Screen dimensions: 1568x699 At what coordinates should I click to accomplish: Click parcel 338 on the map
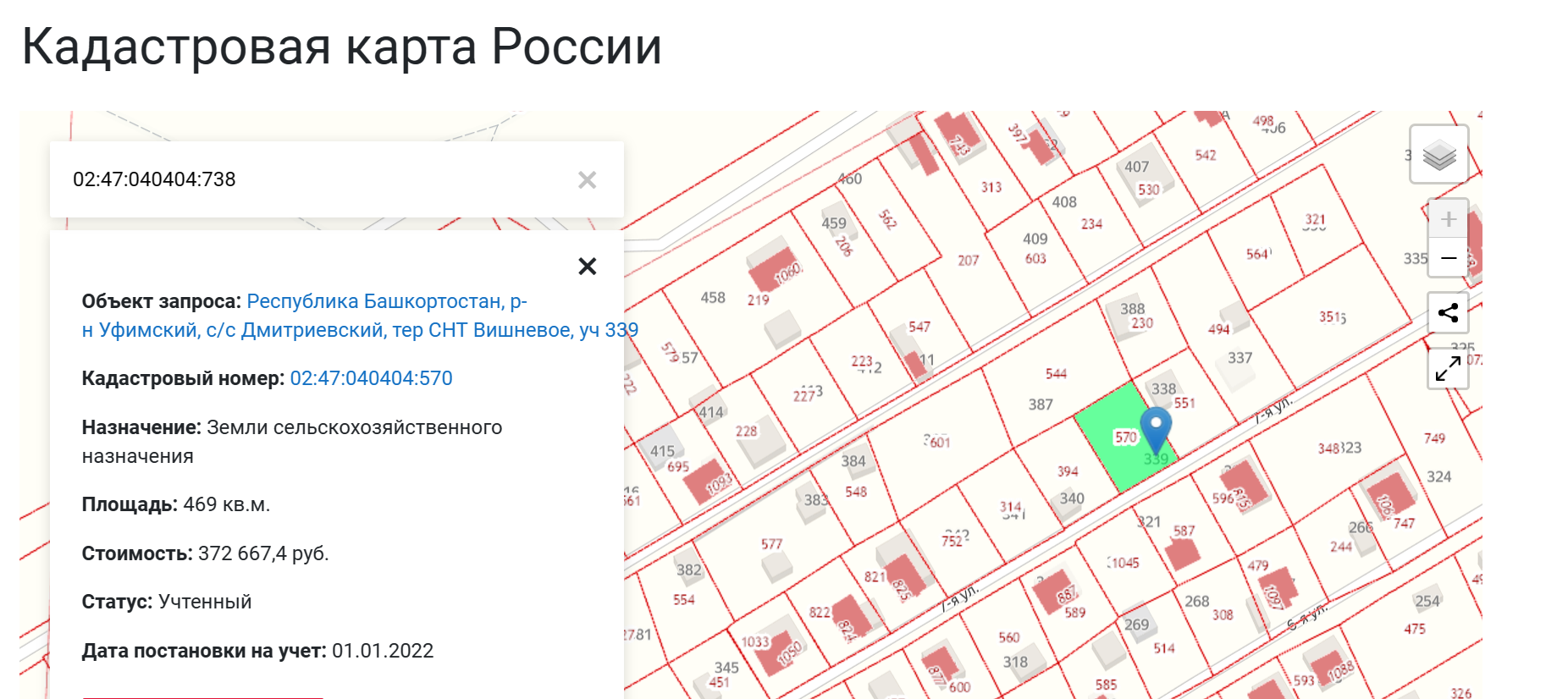[1163, 388]
